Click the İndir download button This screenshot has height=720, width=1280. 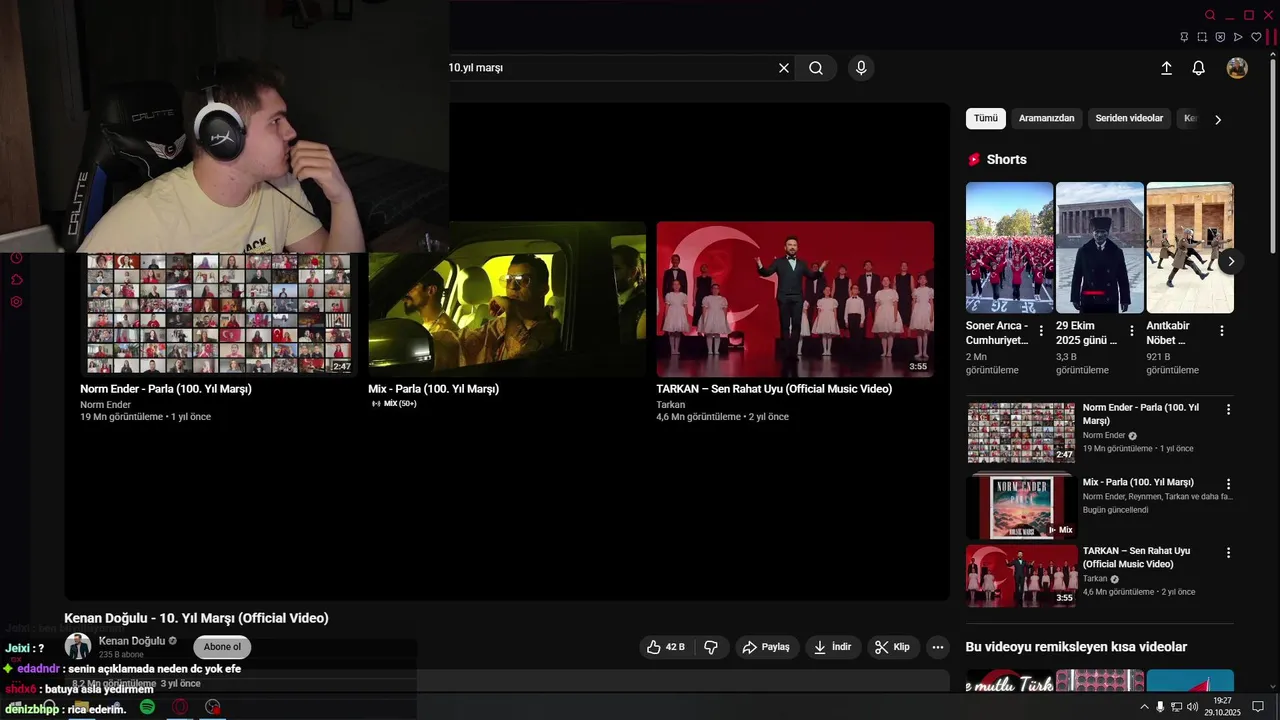(x=832, y=647)
